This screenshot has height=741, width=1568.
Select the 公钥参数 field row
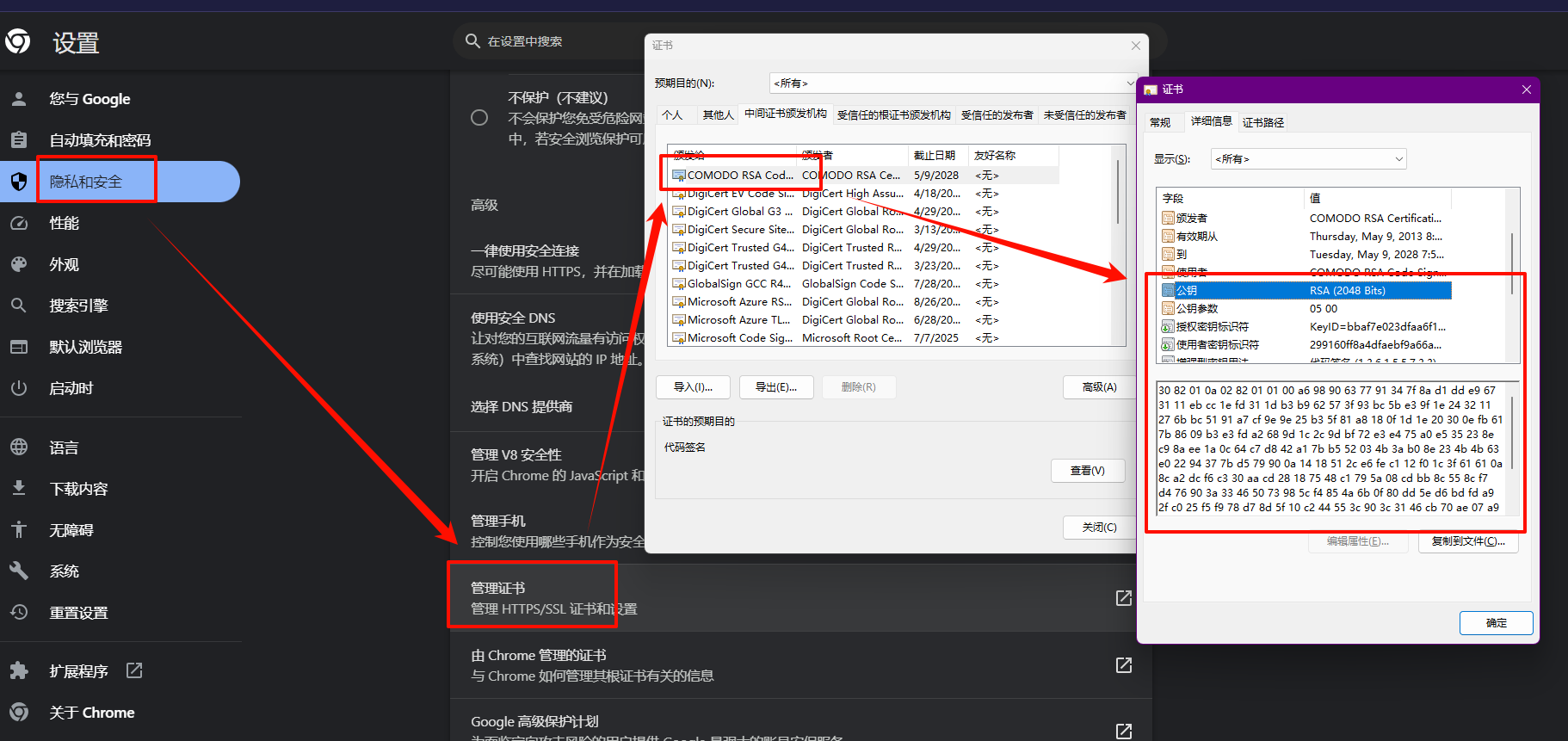1197,309
